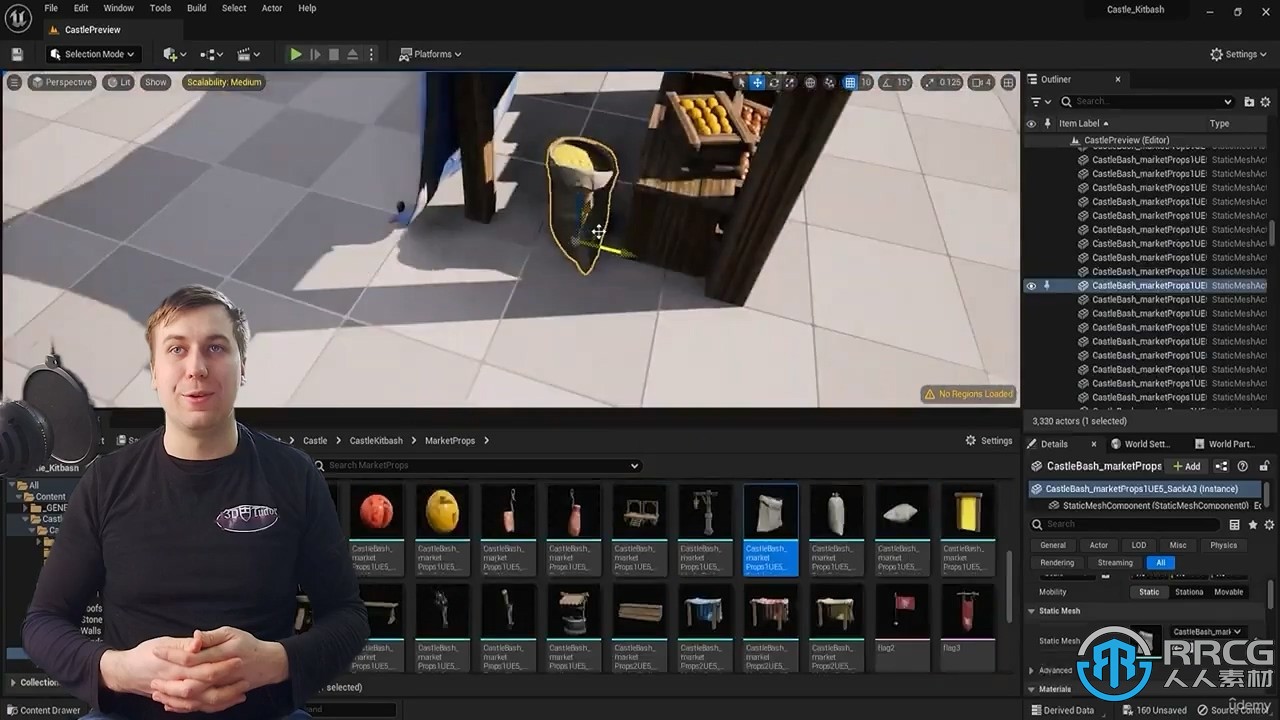Expand the Advanced section in Details
1280x720 pixels.
[1032, 670]
